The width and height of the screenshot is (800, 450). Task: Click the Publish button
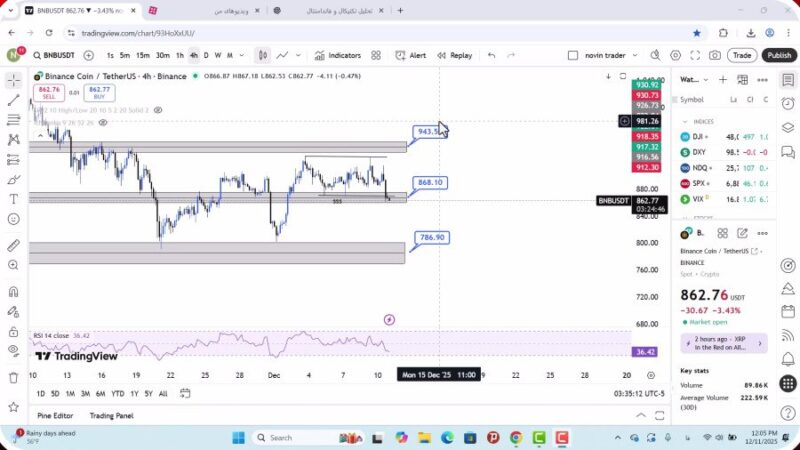pos(778,56)
